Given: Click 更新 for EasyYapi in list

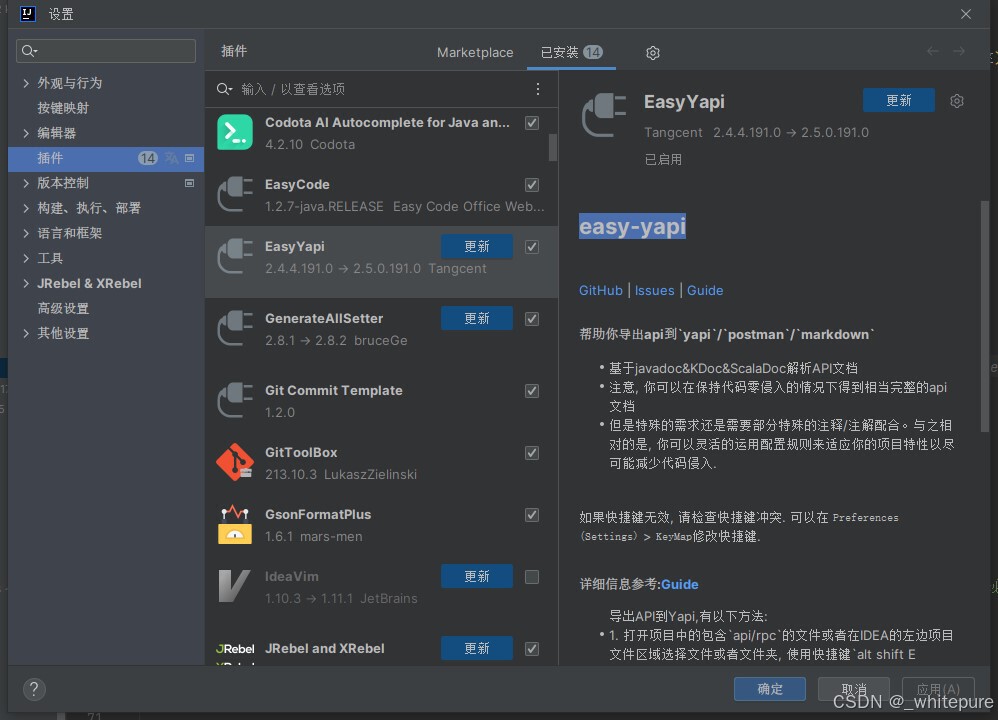Looking at the screenshot, I should point(477,246).
